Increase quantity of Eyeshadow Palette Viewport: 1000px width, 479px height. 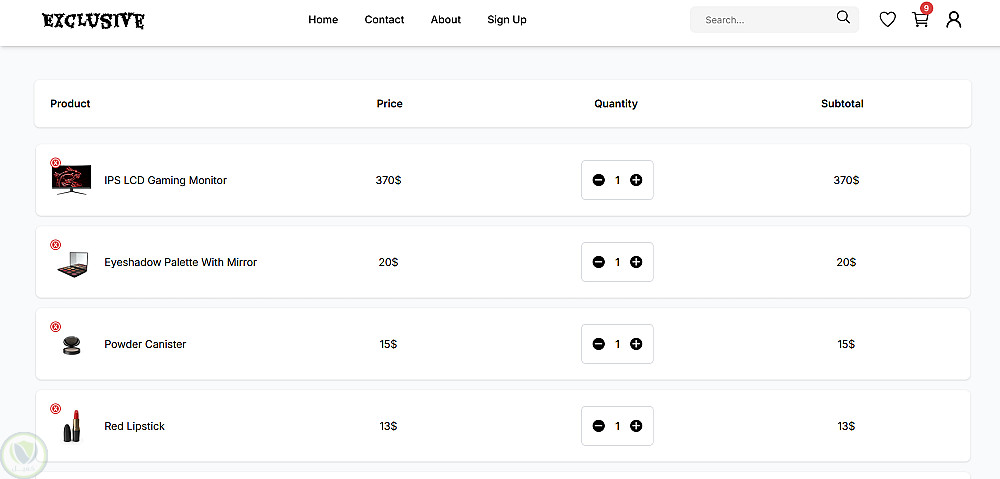click(636, 262)
